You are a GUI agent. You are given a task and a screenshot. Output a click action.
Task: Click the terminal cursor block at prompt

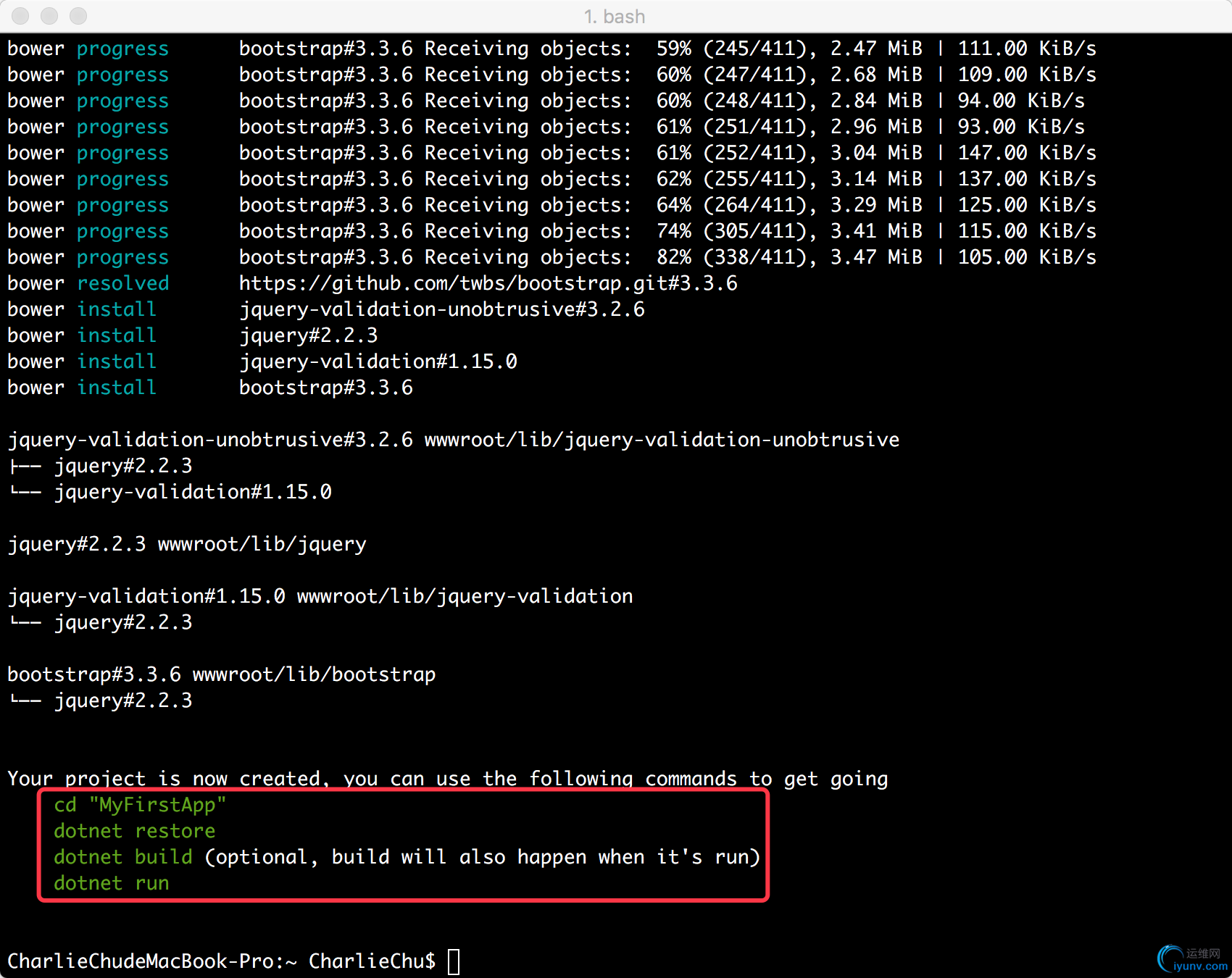[454, 961]
